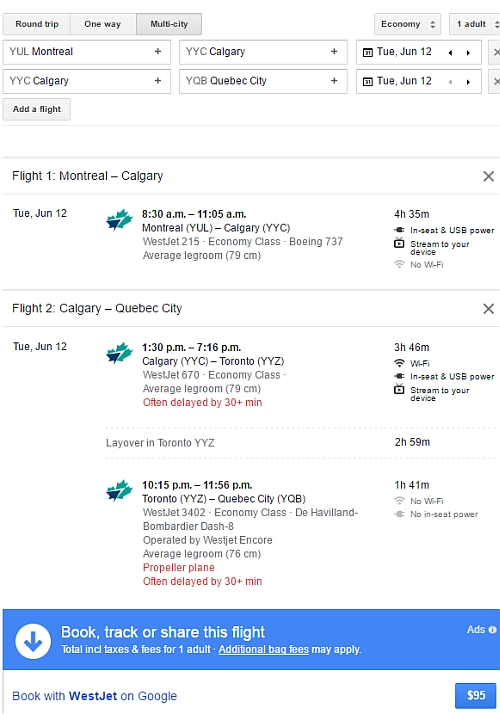Open the 1 adult passengers dropdown
Image resolution: width=500 pixels, height=714 pixels.
[x=474, y=24]
